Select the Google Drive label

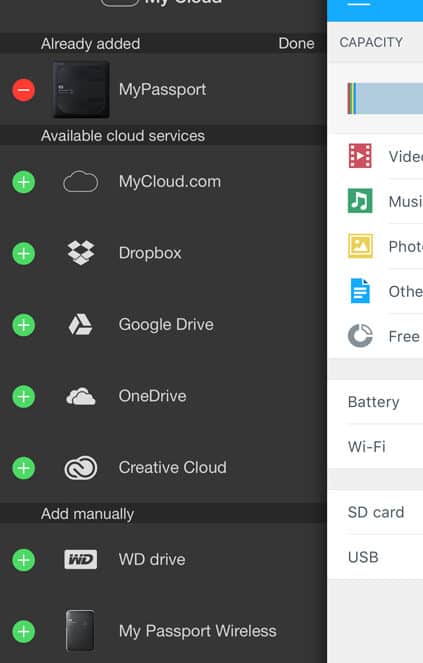[166, 325]
